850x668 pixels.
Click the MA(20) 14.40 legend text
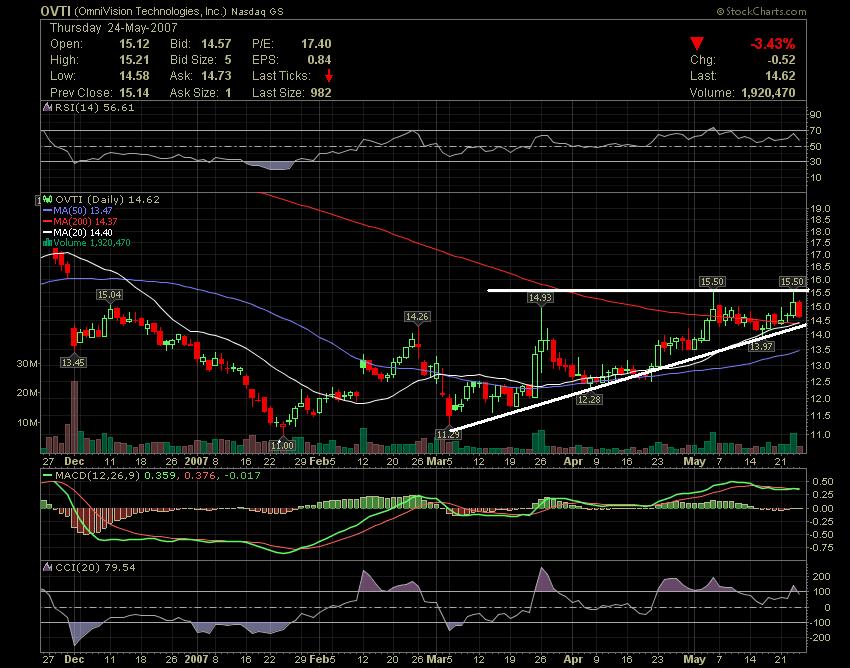(x=83, y=233)
